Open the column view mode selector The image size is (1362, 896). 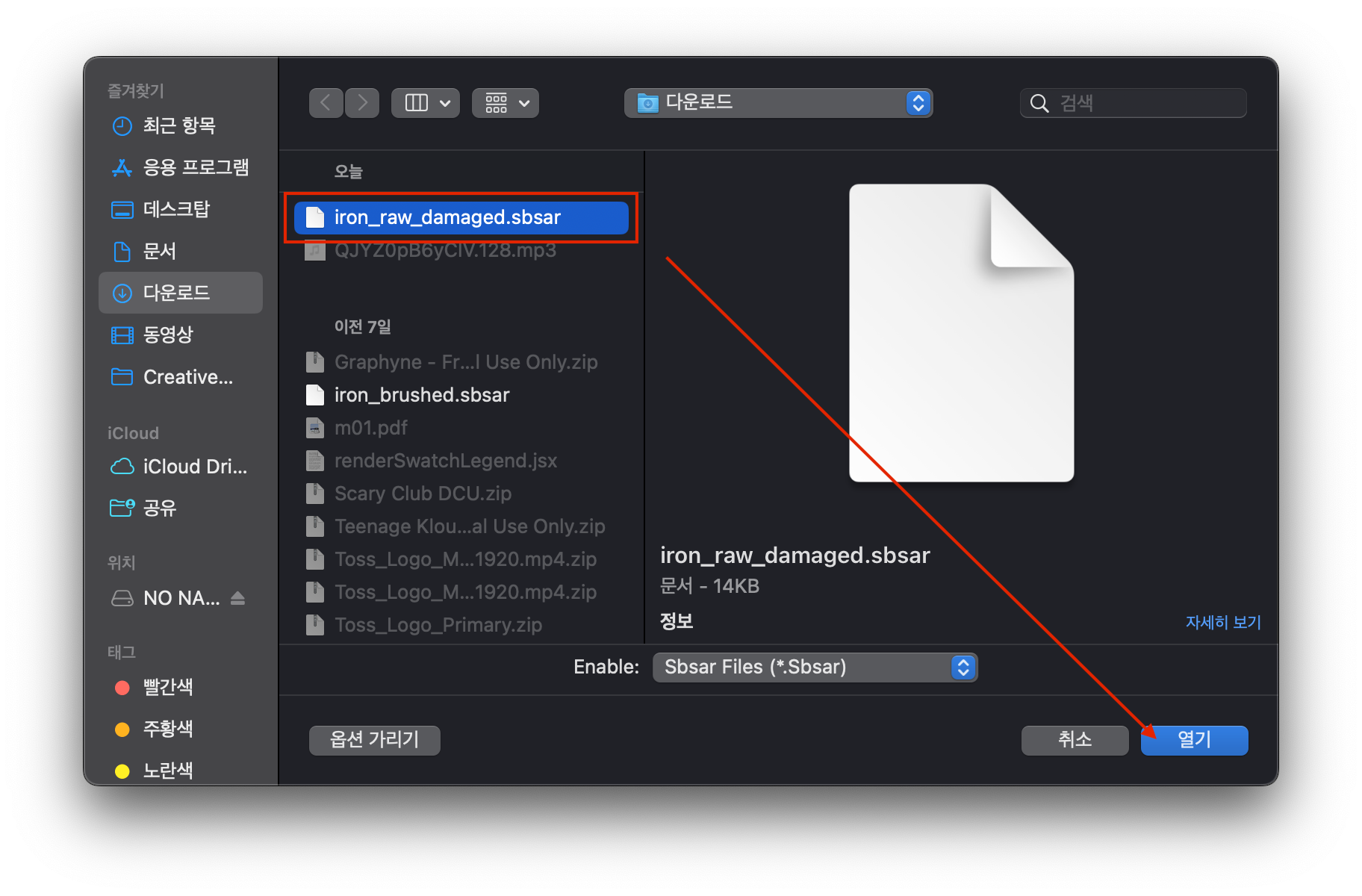pos(426,103)
